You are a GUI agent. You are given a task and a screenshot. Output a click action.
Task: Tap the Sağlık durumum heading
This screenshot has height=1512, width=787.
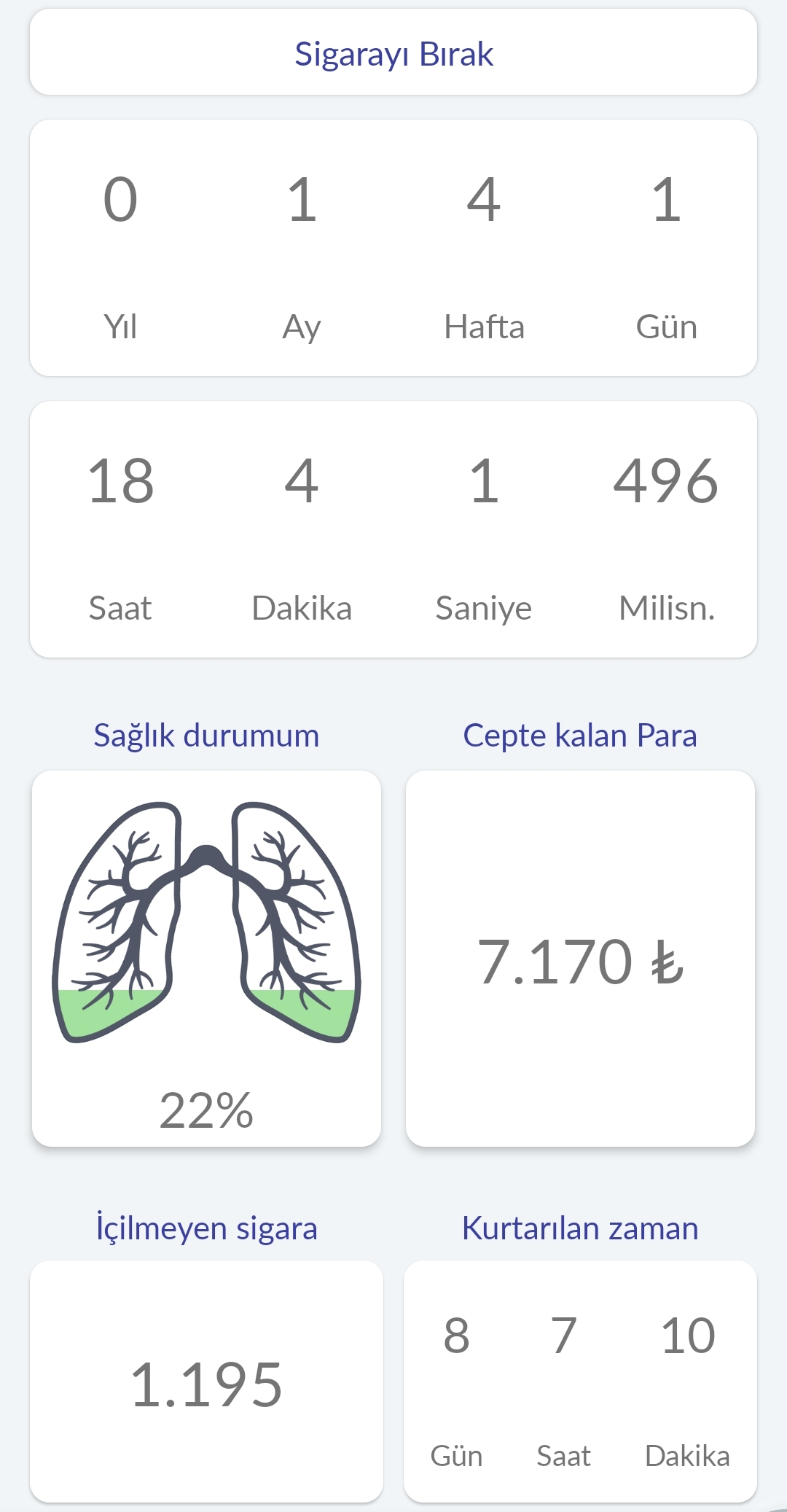click(206, 736)
